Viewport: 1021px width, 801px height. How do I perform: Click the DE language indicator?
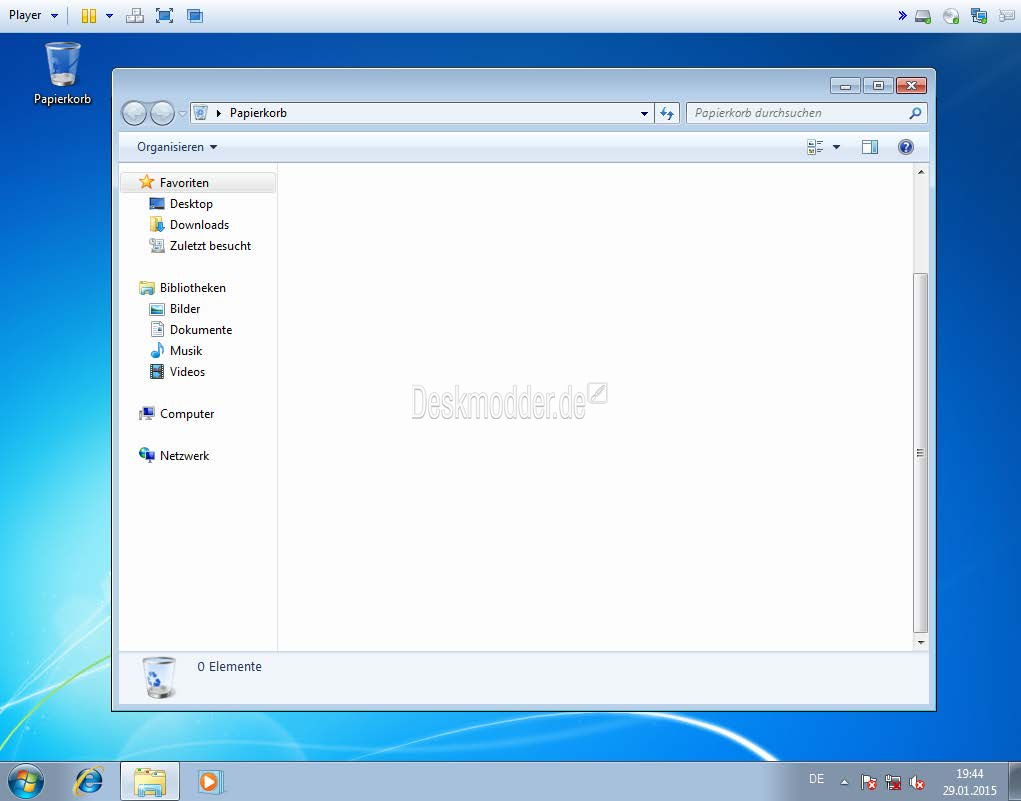point(816,779)
